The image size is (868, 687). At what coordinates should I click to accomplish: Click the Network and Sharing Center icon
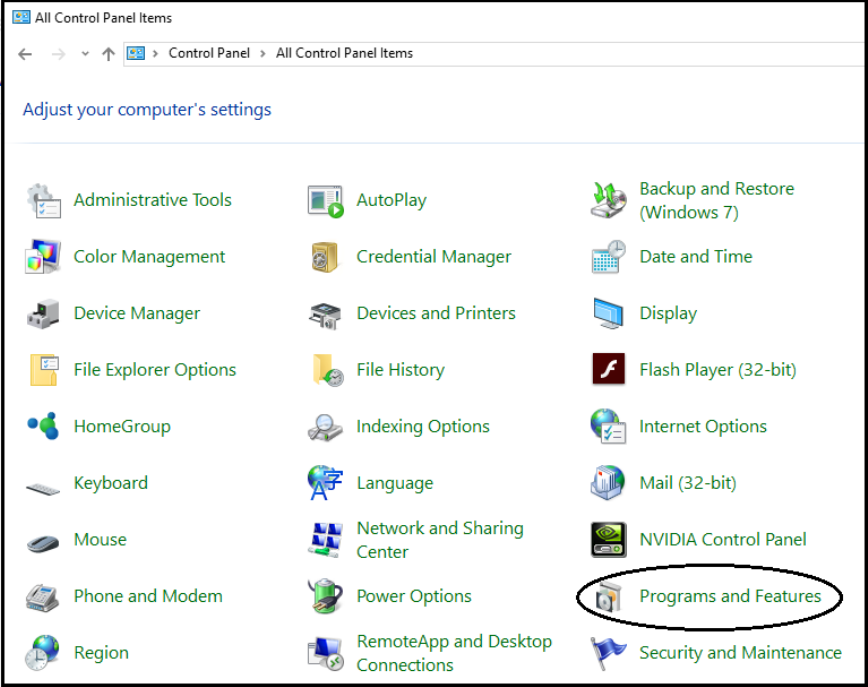pos(325,540)
